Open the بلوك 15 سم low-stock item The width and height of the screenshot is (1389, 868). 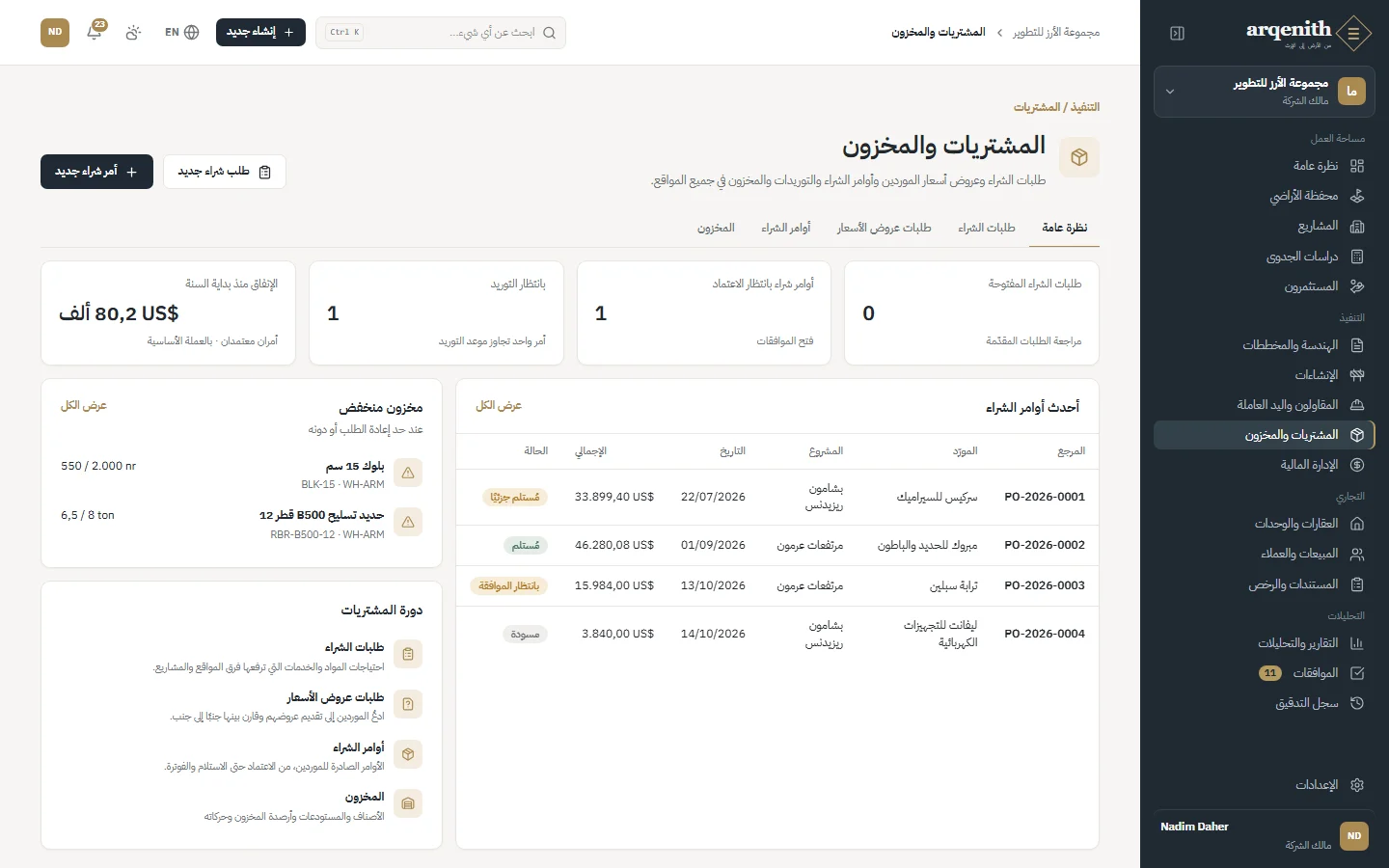(x=241, y=474)
